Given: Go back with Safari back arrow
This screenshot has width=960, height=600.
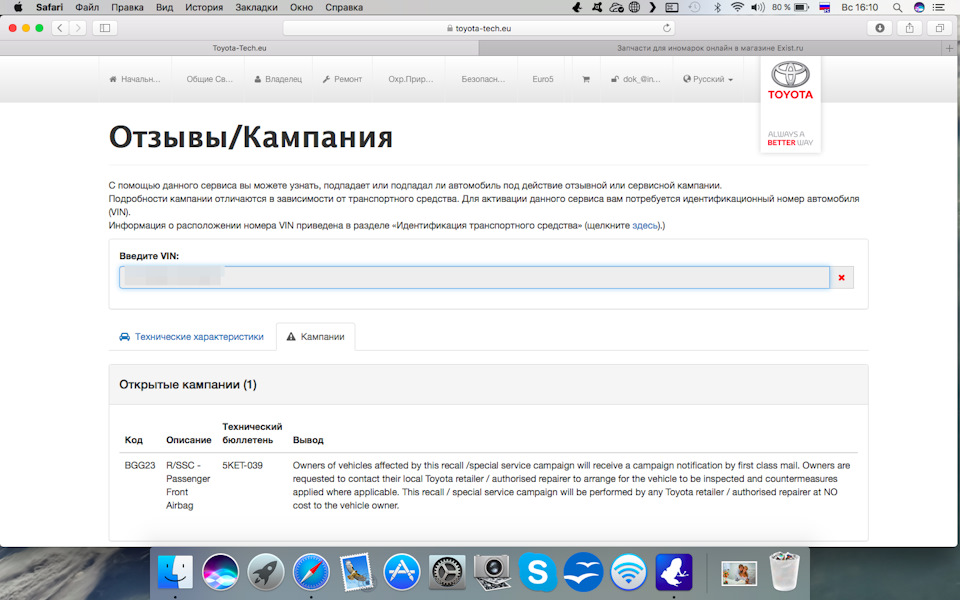Looking at the screenshot, I should (60, 28).
